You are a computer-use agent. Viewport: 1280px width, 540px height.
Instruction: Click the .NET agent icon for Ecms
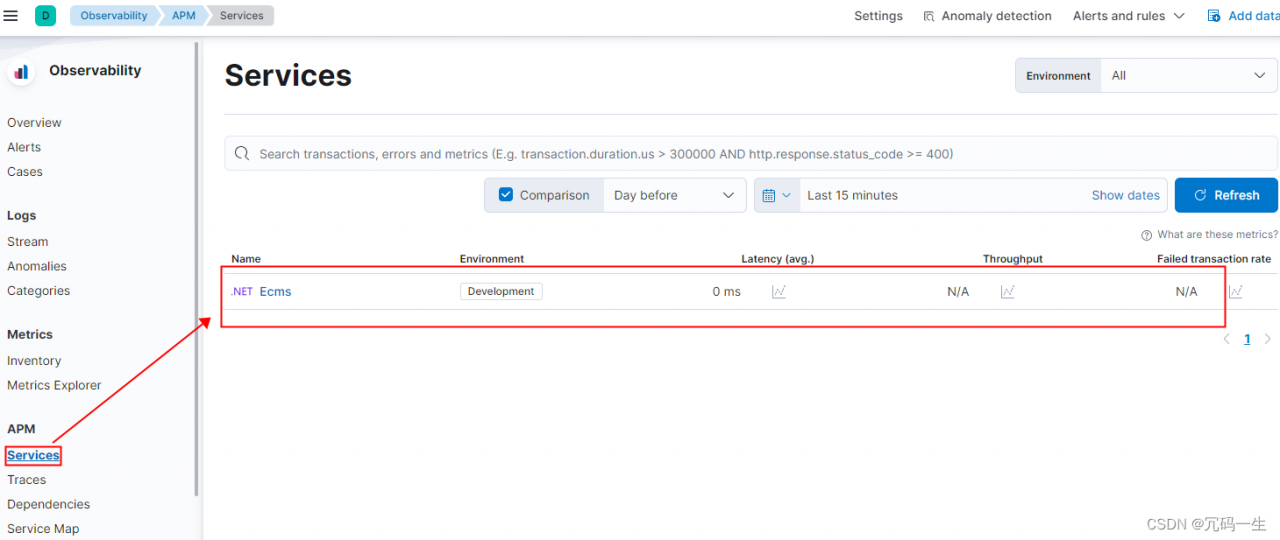[242, 292]
